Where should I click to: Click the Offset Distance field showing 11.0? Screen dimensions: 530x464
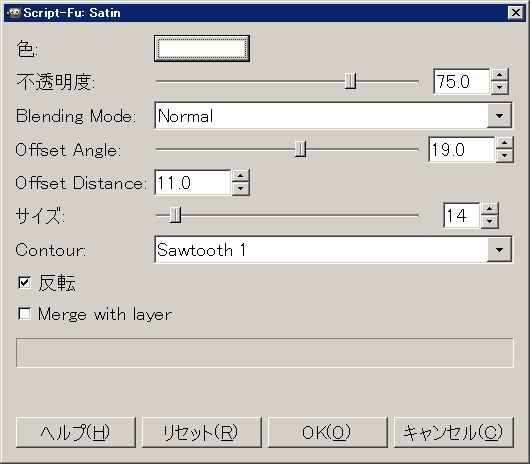point(193,182)
